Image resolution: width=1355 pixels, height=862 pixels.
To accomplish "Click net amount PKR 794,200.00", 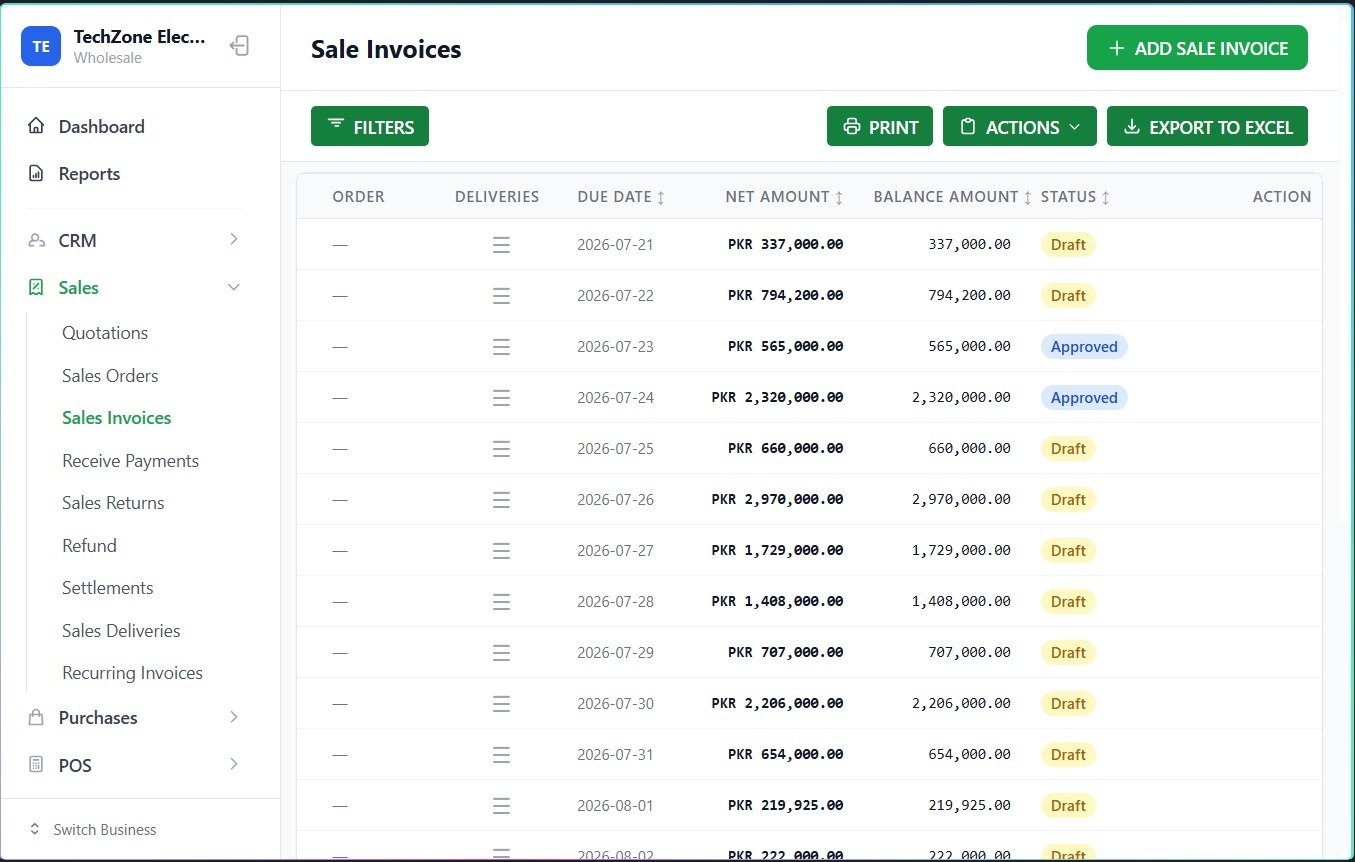I will (785, 295).
